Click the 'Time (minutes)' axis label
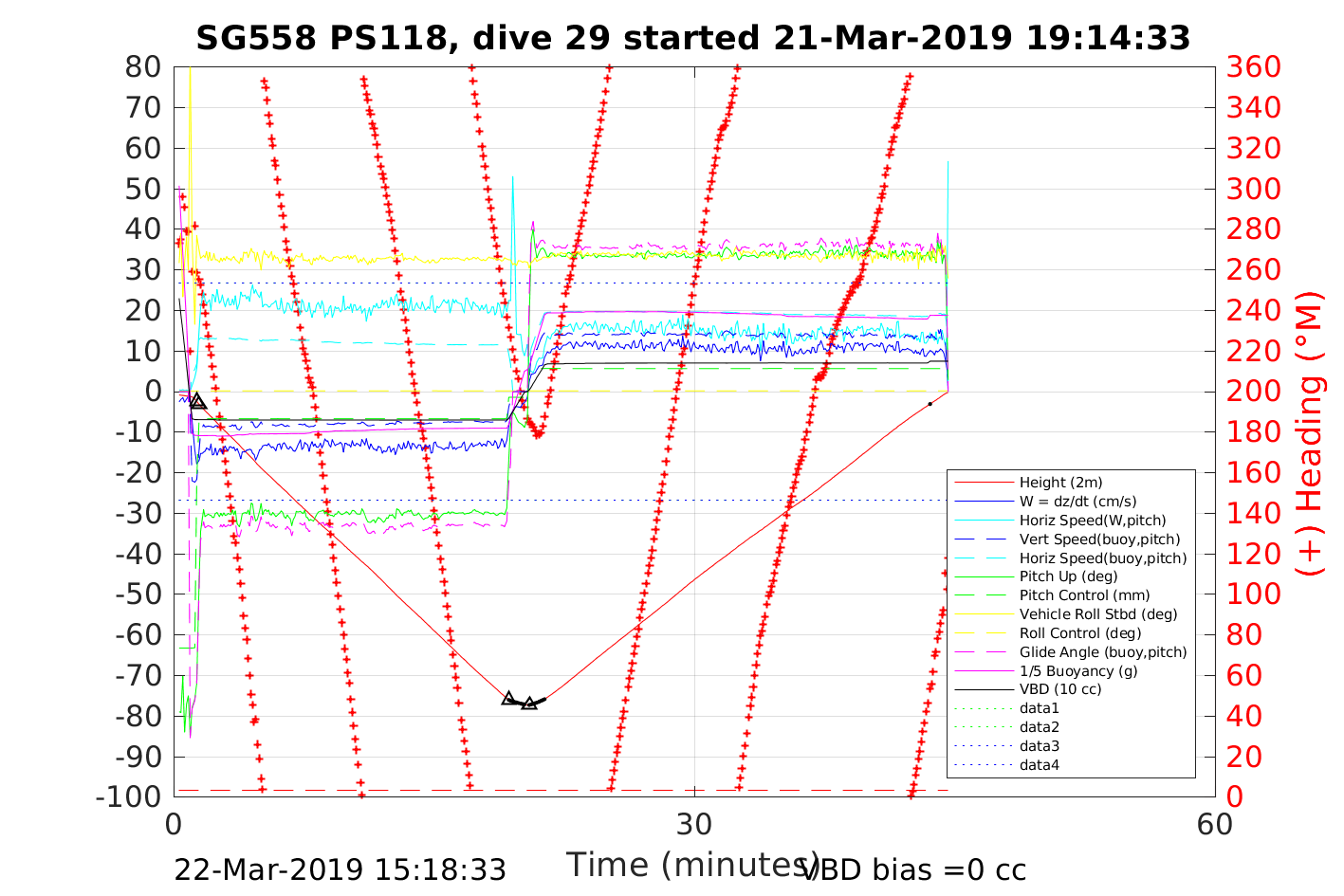1344x896 pixels. click(692, 865)
